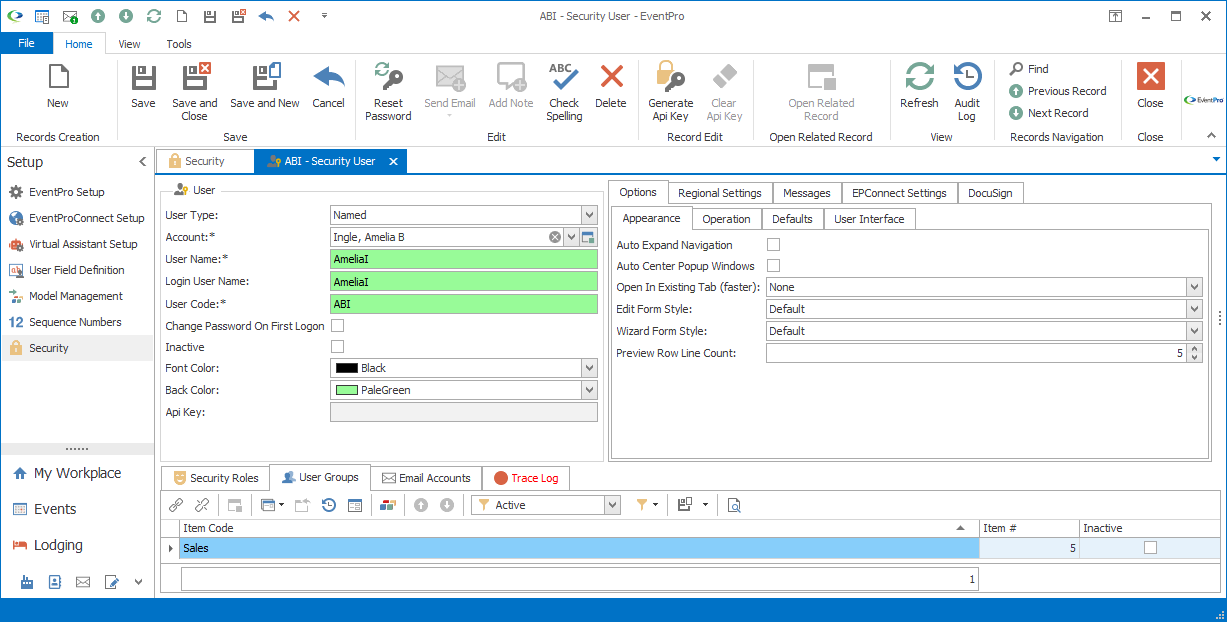Toggle Inactive checkbox in Sales row
Image resolution: width=1227 pixels, height=622 pixels.
tap(1150, 547)
